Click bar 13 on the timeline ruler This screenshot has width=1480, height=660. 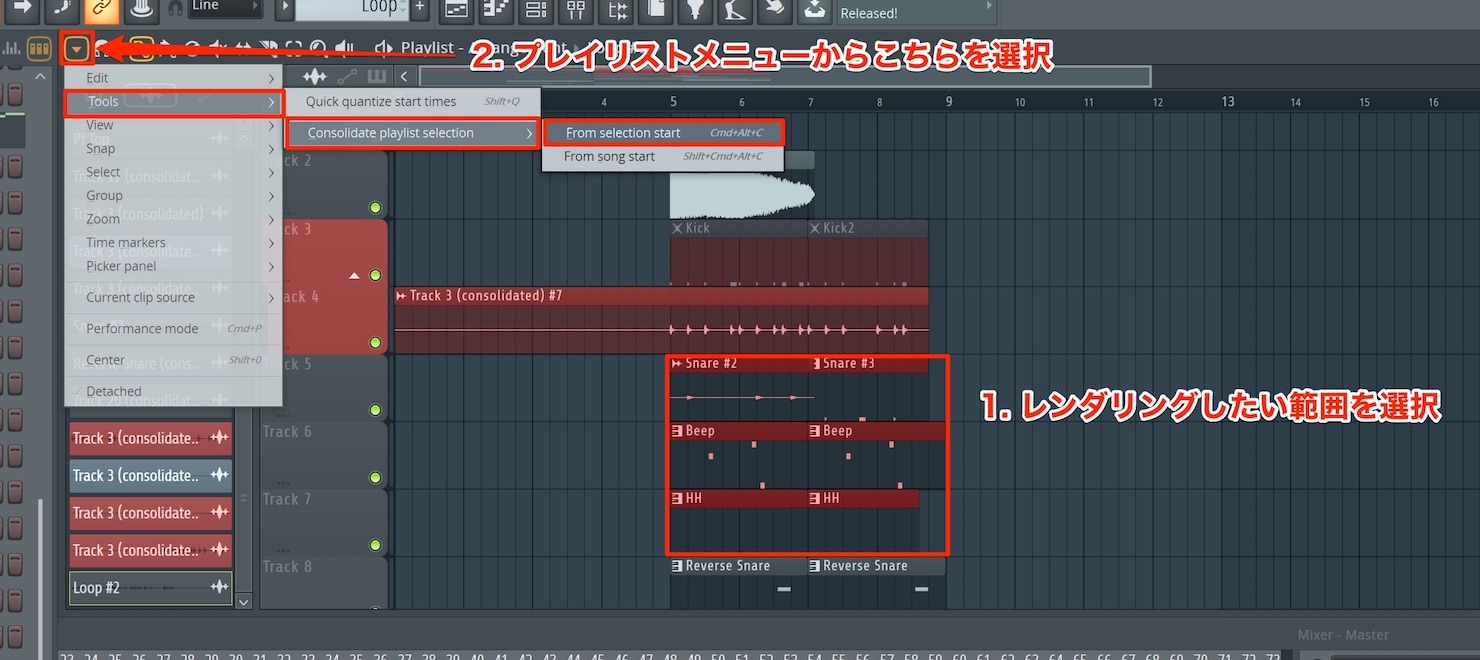1227,102
